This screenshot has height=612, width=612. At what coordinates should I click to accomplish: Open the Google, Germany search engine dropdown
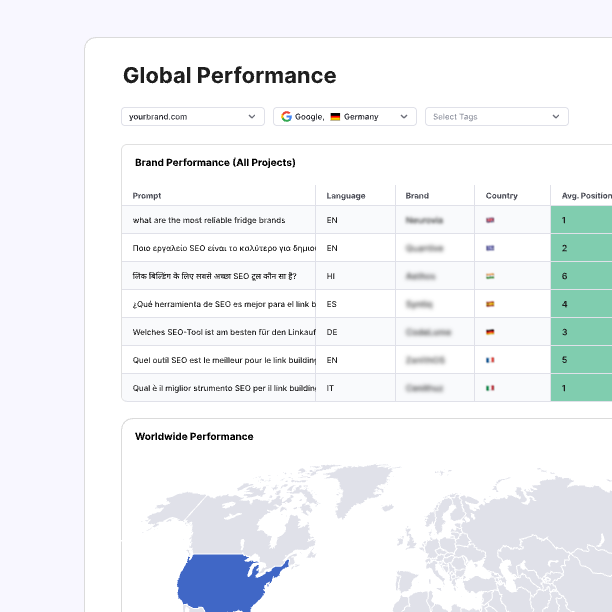345,117
